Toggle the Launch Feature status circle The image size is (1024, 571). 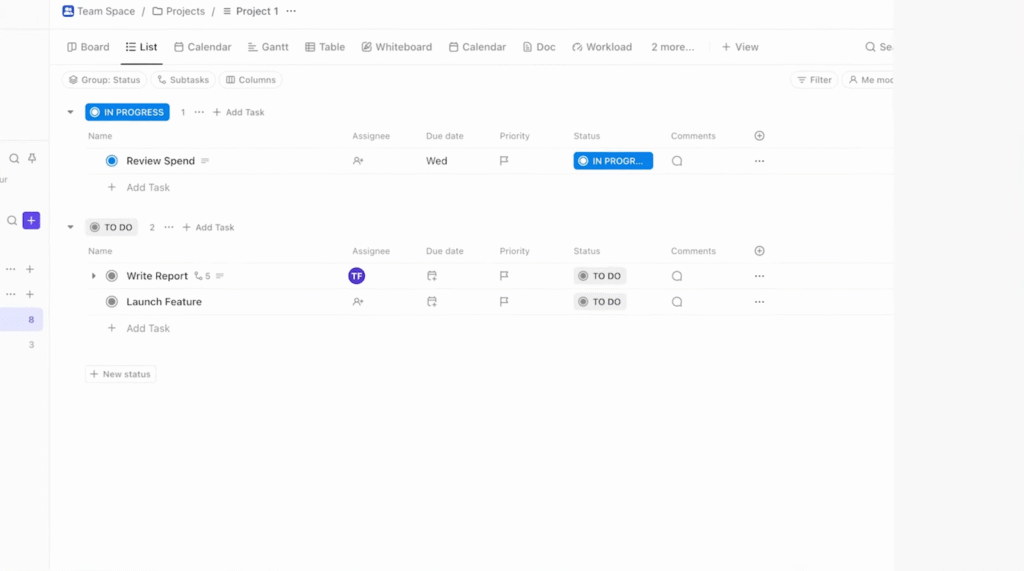point(112,302)
